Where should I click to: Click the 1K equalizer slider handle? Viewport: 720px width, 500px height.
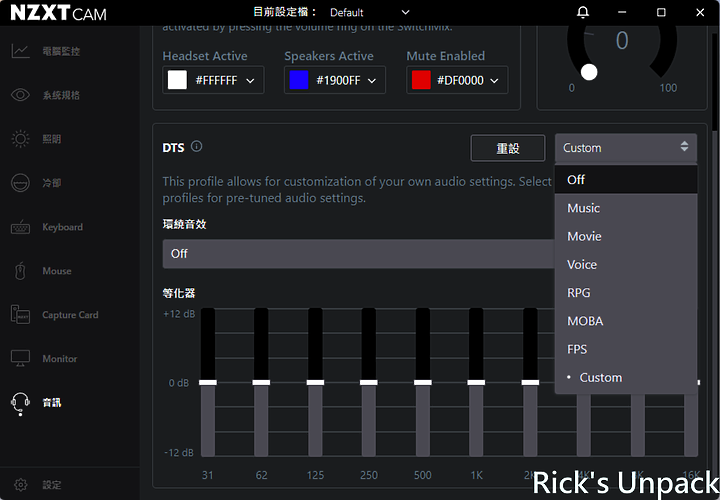pyautogui.click(x=476, y=382)
